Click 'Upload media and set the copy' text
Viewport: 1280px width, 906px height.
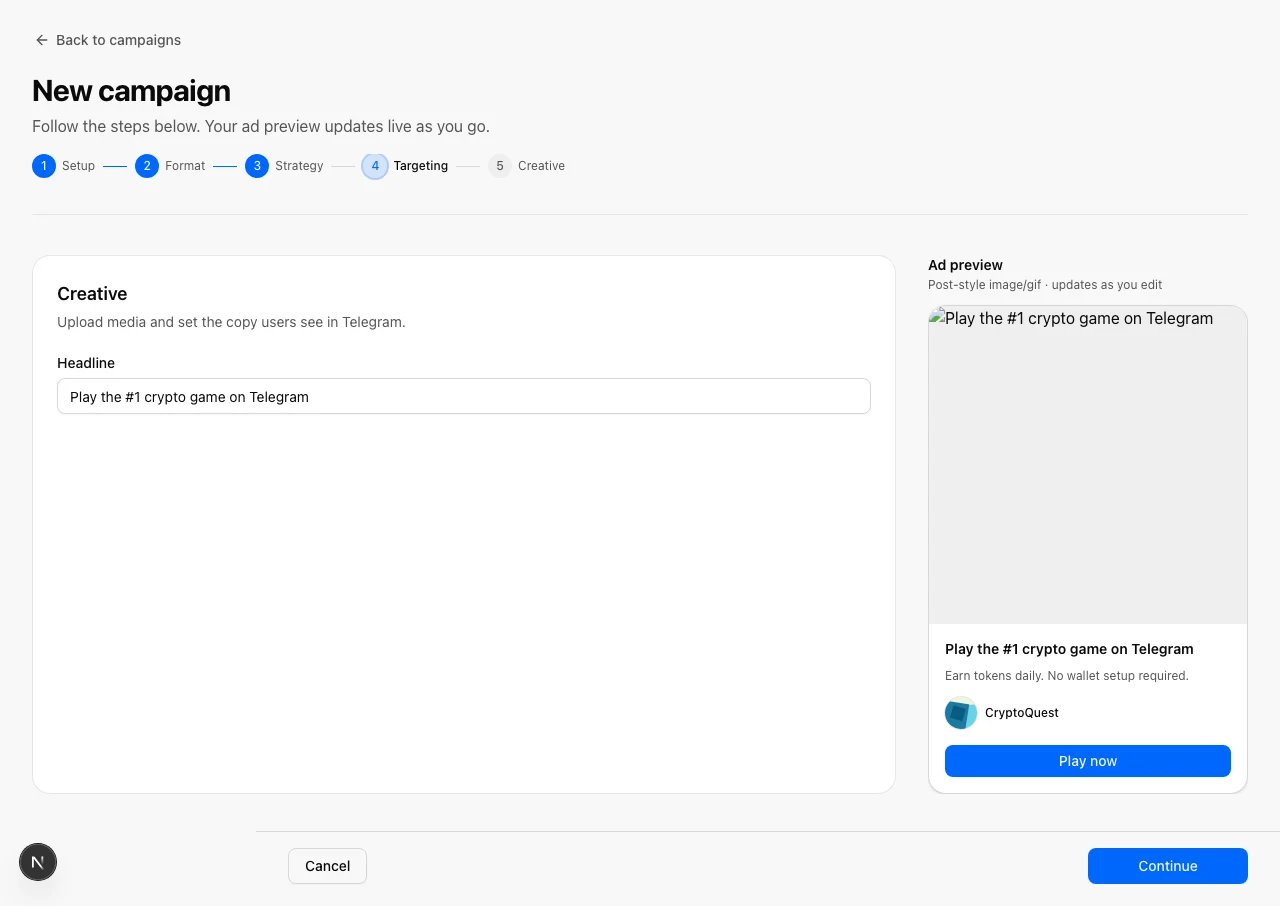tap(231, 322)
